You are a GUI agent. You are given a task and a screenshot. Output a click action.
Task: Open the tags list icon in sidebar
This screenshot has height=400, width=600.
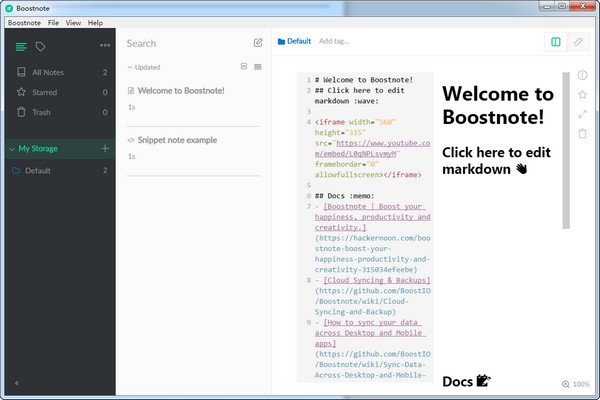[x=41, y=46]
